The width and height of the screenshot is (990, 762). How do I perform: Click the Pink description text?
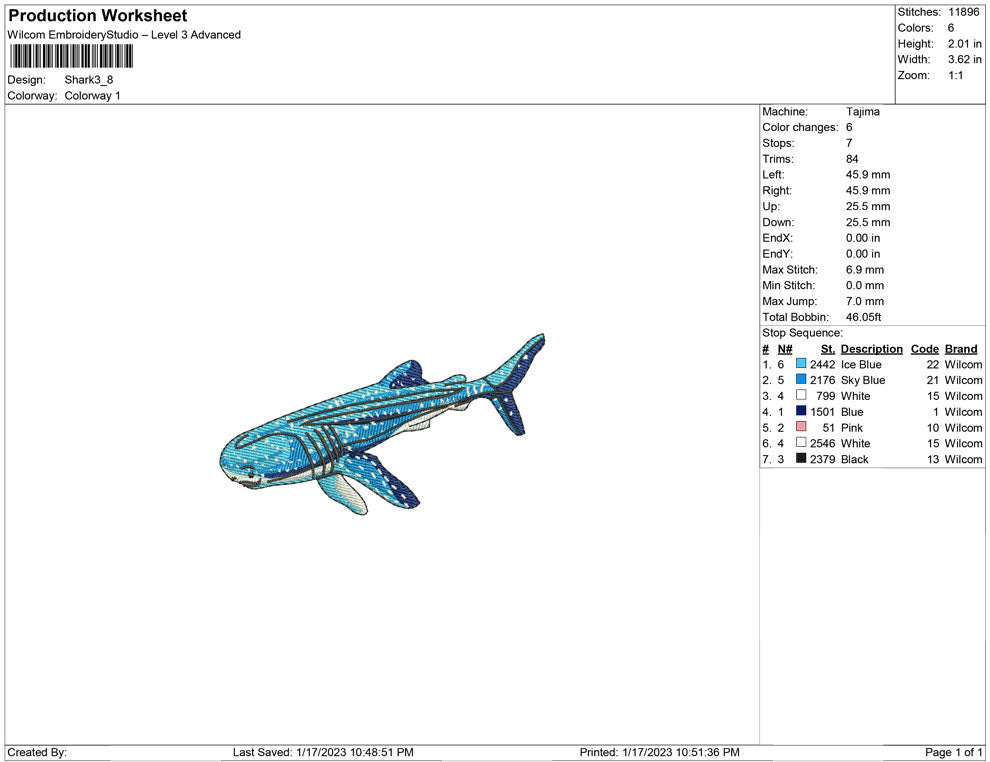pos(852,427)
